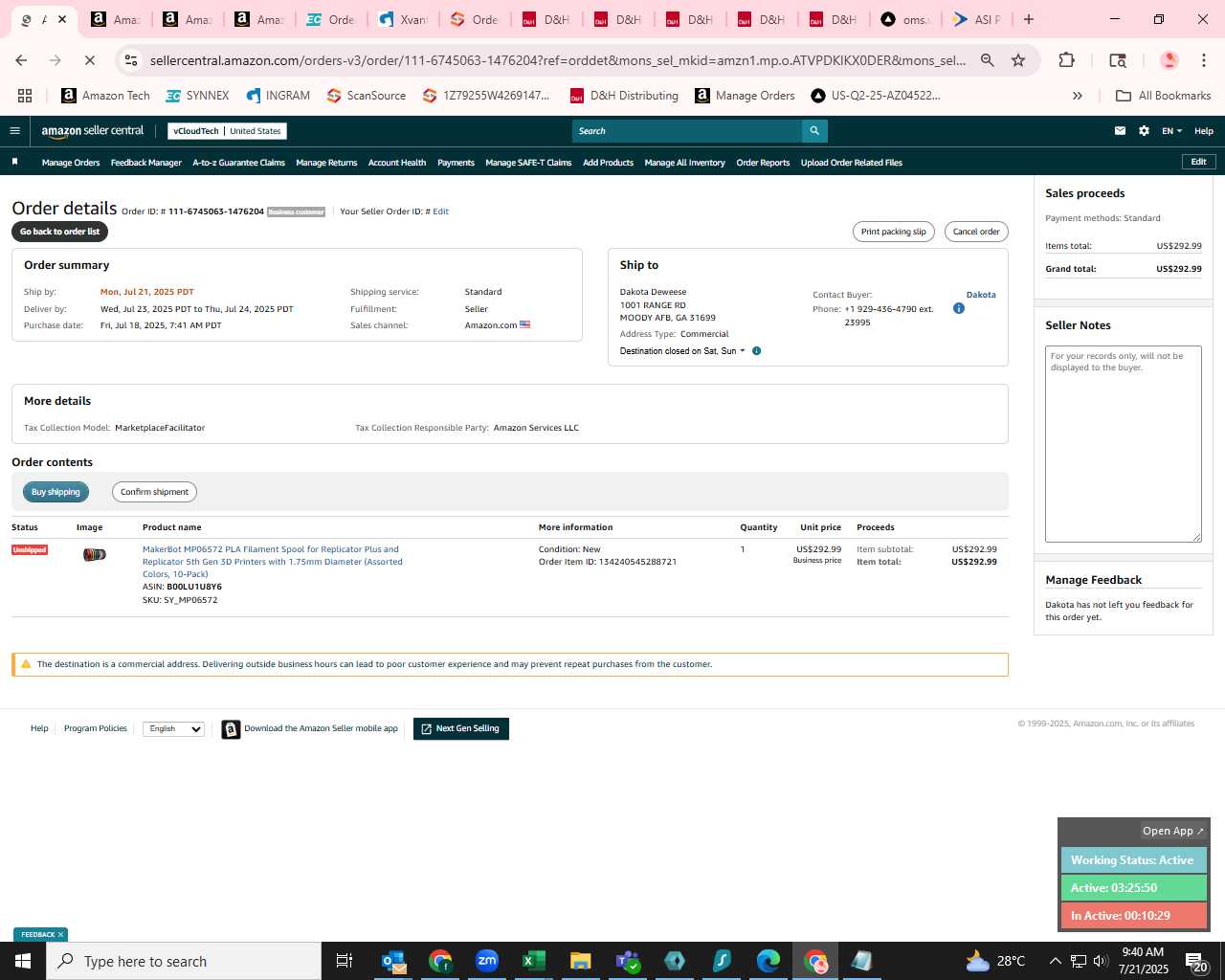Image resolution: width=1225 pixels, height=980 pixels.
Task: Open the Windows Start menu
Action: click(23, 961)
